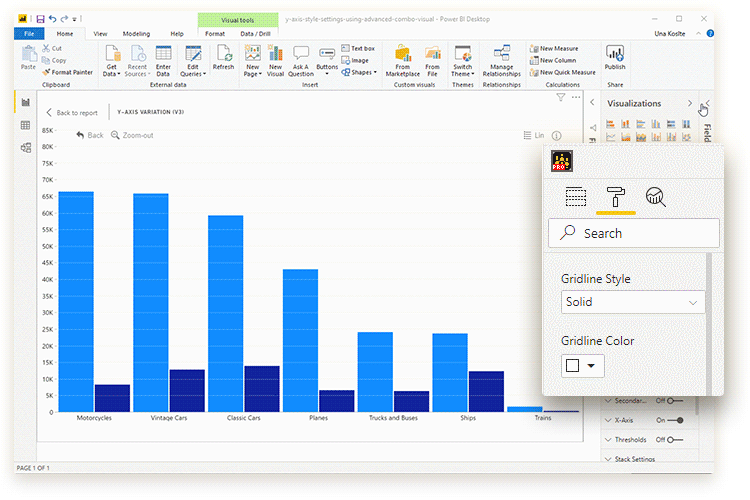Image resolution: width=750 pixels, height=500 pixels.
Task: Toggle the Secondary axis switch
Action: coord(675,400)
